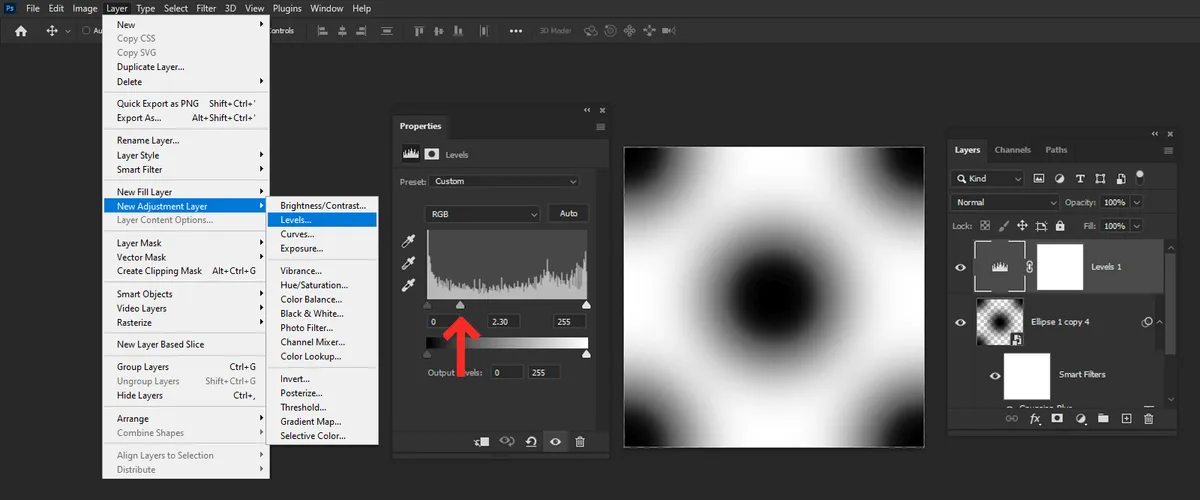
Task: Choose Create Clipping Mask menu item
Action: tap(186, 271)
